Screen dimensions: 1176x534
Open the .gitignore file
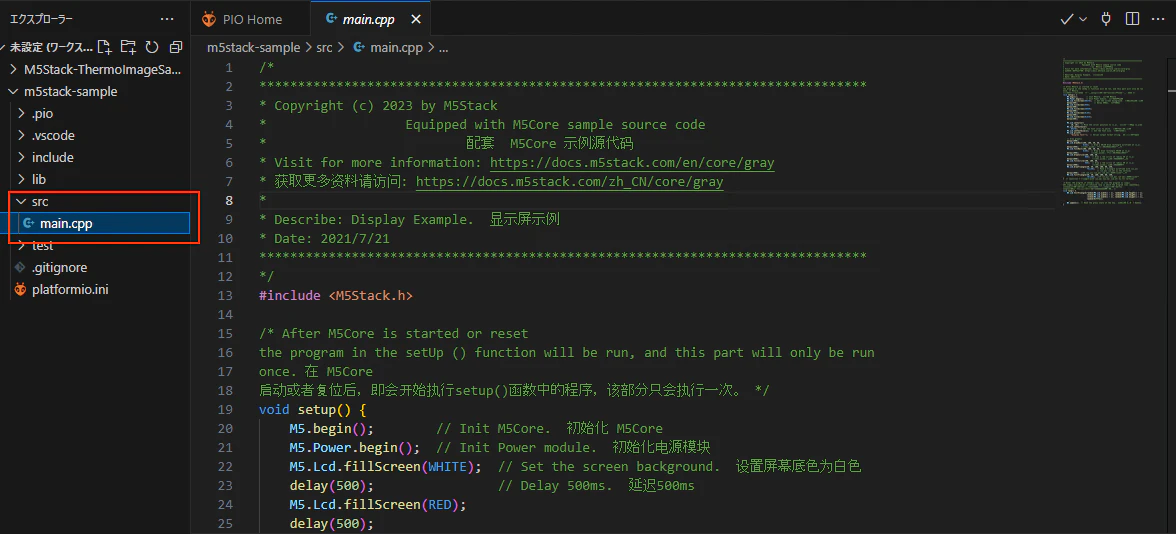[95, 267]
